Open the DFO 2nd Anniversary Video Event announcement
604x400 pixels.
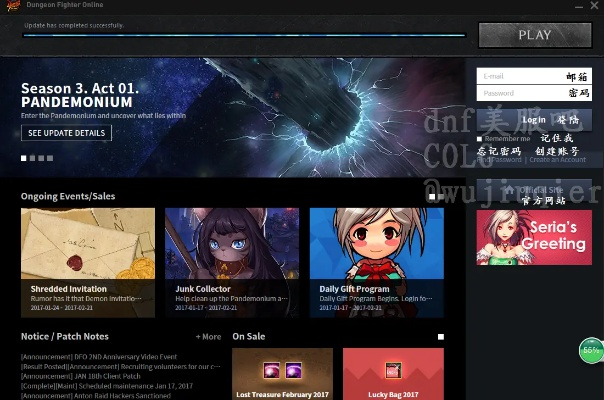coord(99,357)
